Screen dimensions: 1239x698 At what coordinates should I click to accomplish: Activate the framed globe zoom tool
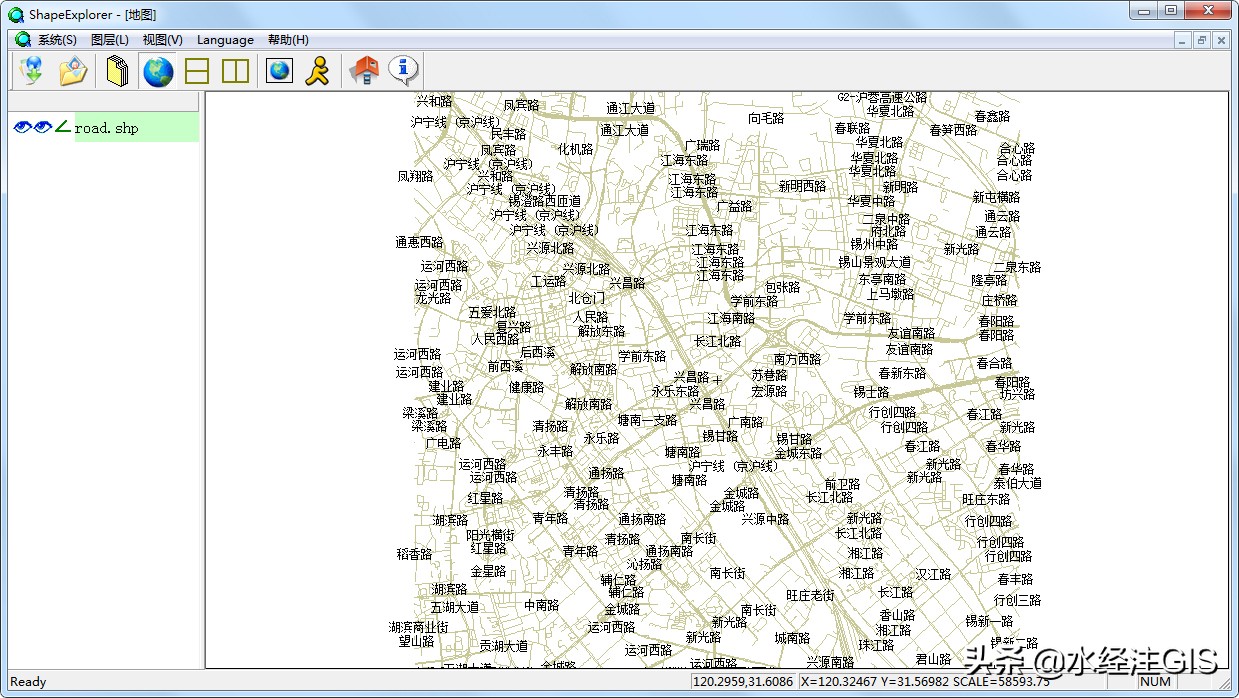click(x=278, y=70)
